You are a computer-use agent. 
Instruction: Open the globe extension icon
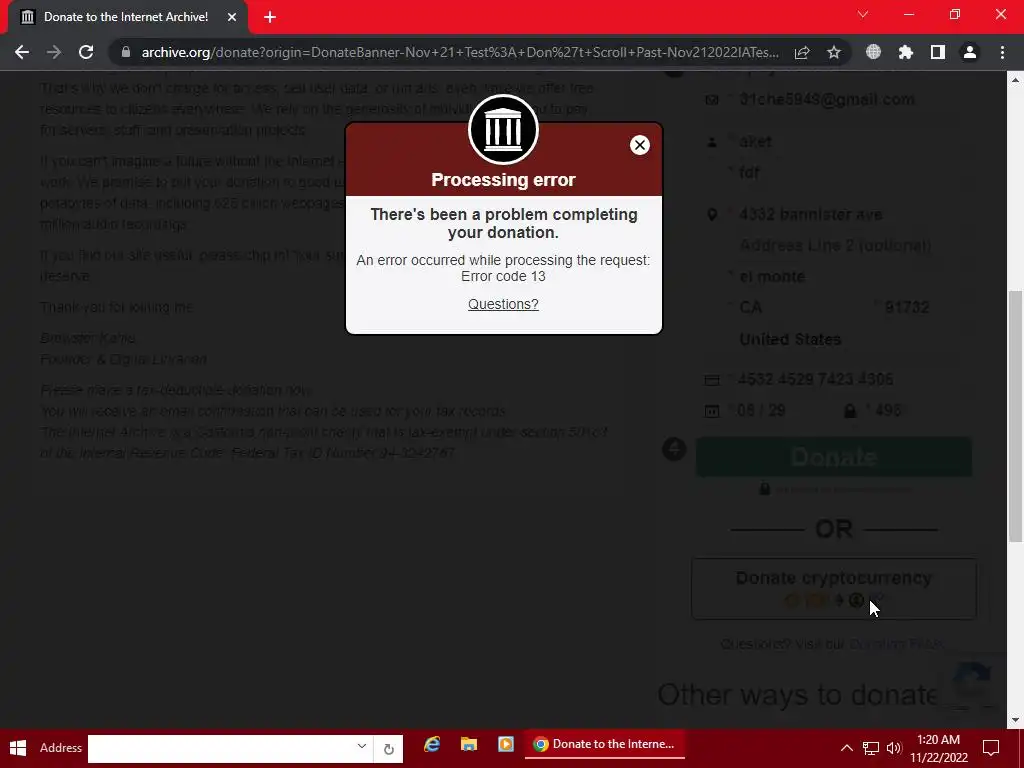coord(873,52)
